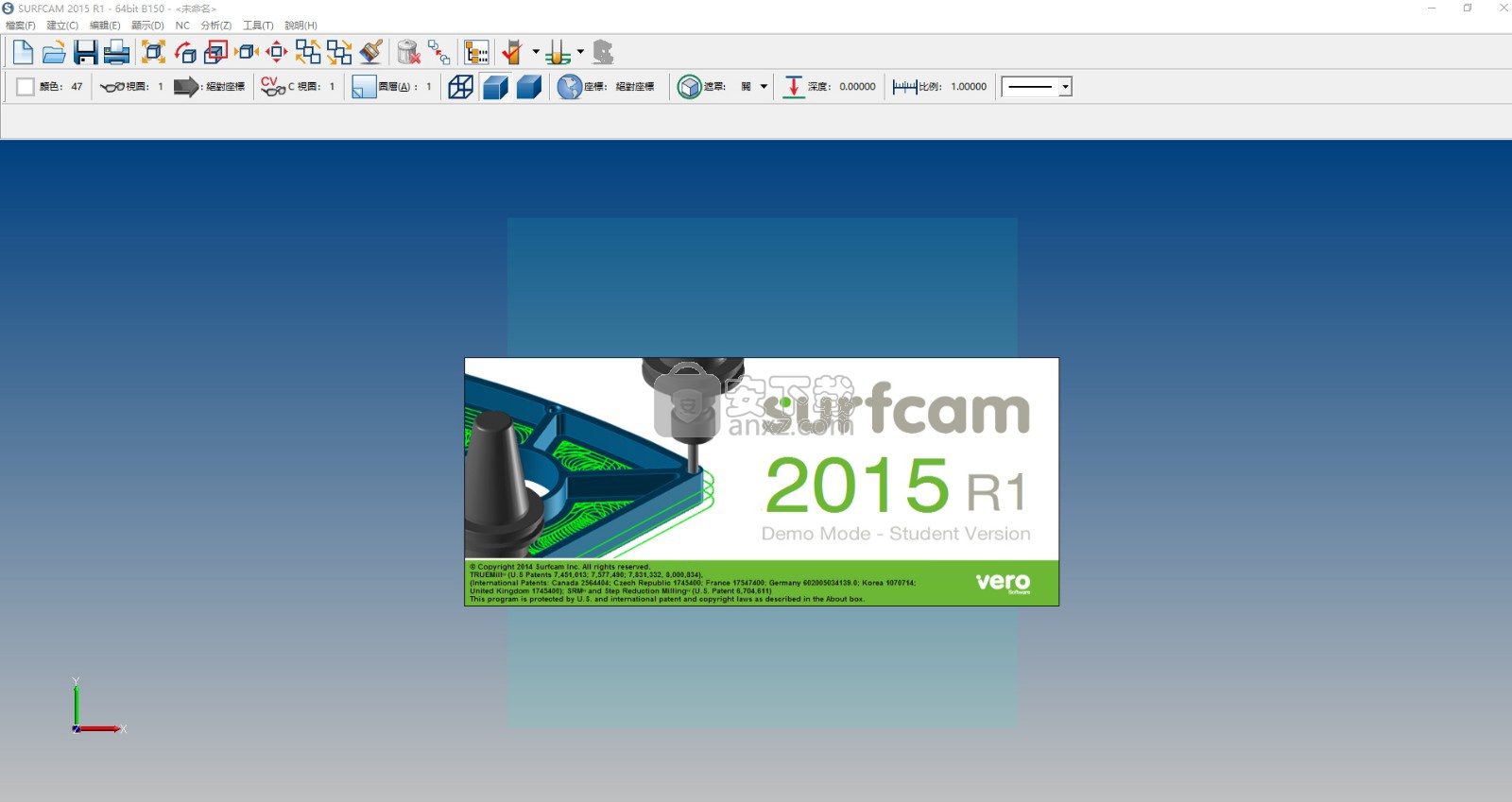The width and height of the screenshot is (1512, 802).
Task: Open the 說明(H) help menu
Action: [301, 26]
